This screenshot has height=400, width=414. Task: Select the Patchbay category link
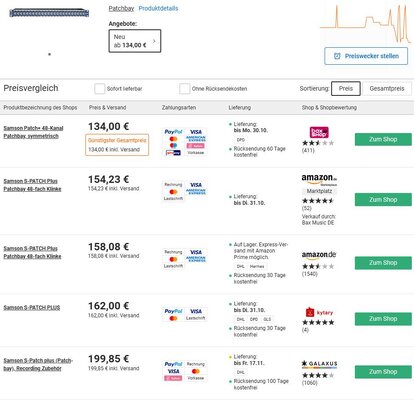pyautogui.click(x=121, y=8)
